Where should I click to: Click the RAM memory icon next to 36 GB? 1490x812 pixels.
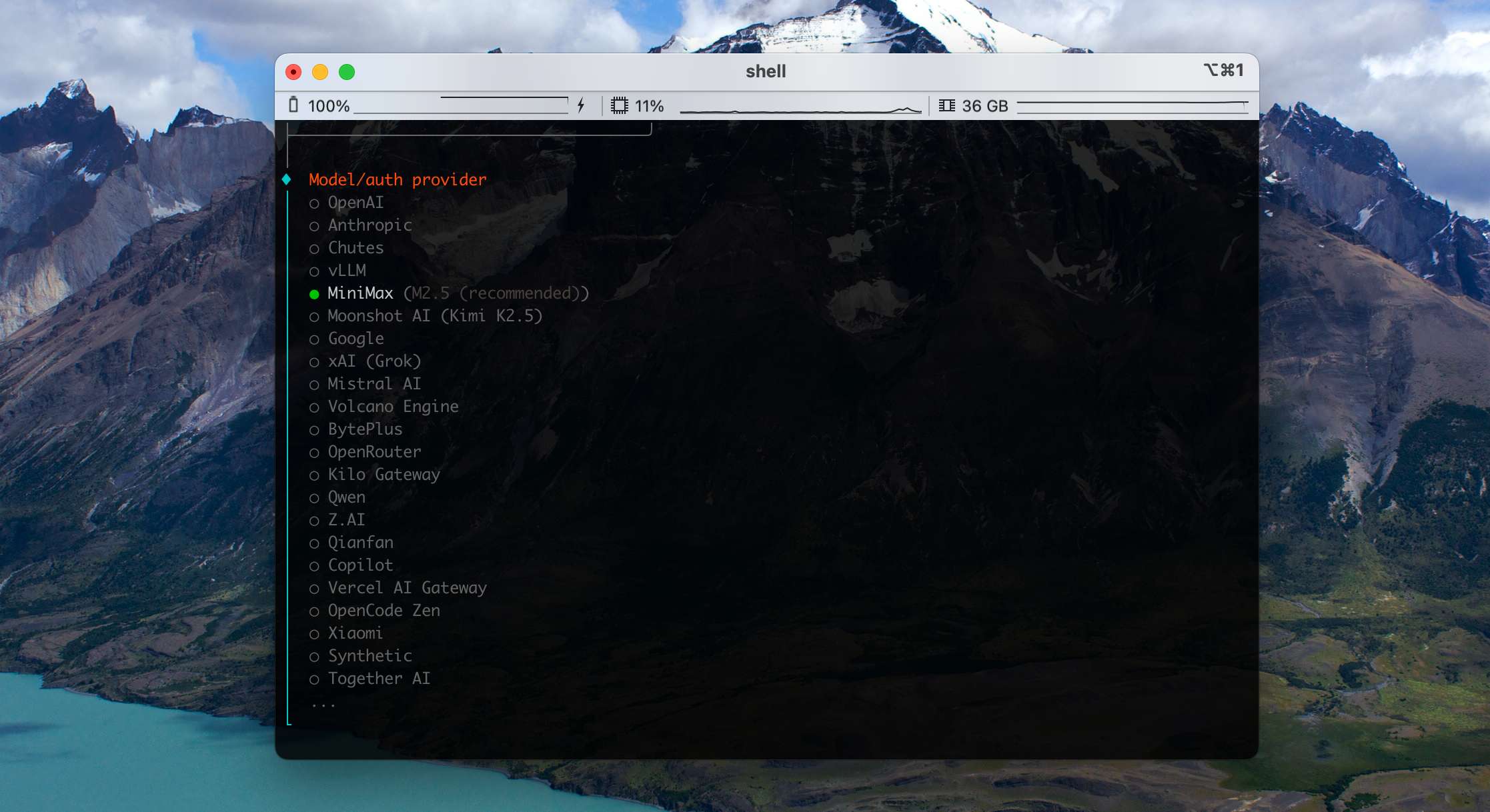tap(948, 105)
